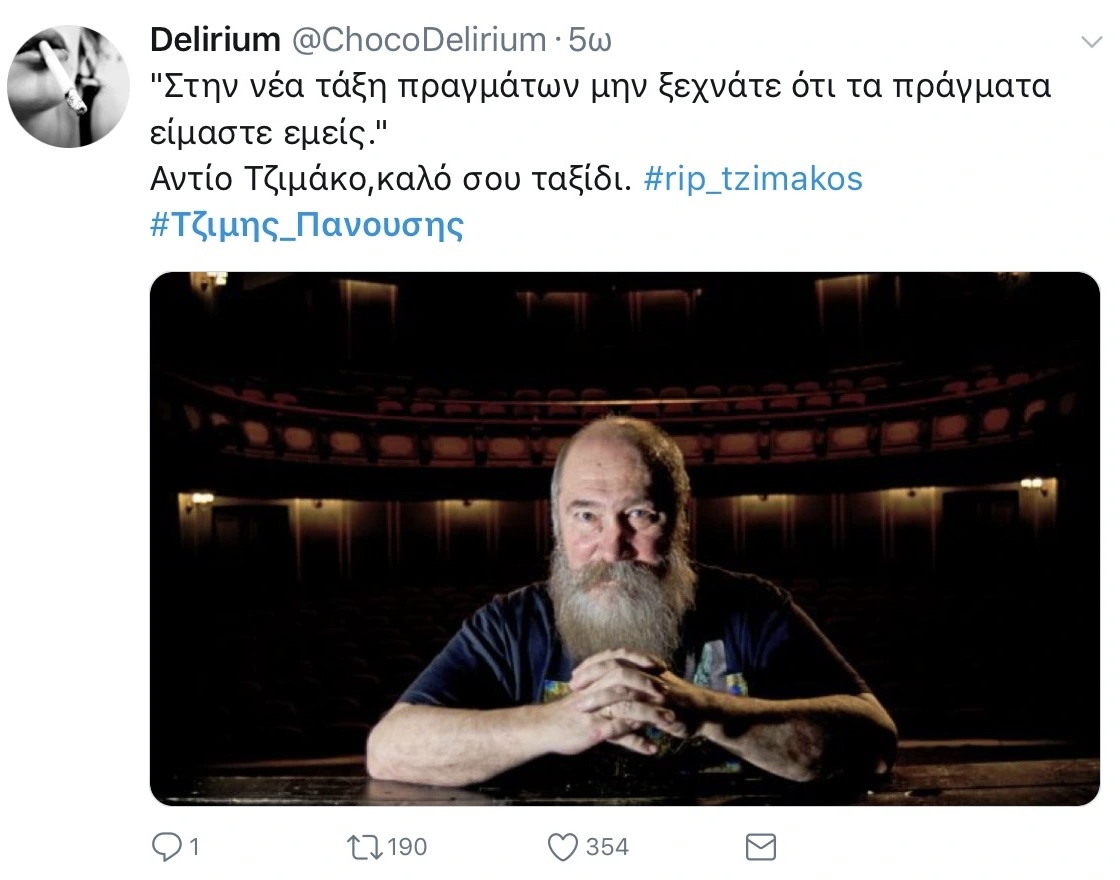Screen dimensions: 1120x880
Task: Click the like count 354
Action: coord(607,847)
